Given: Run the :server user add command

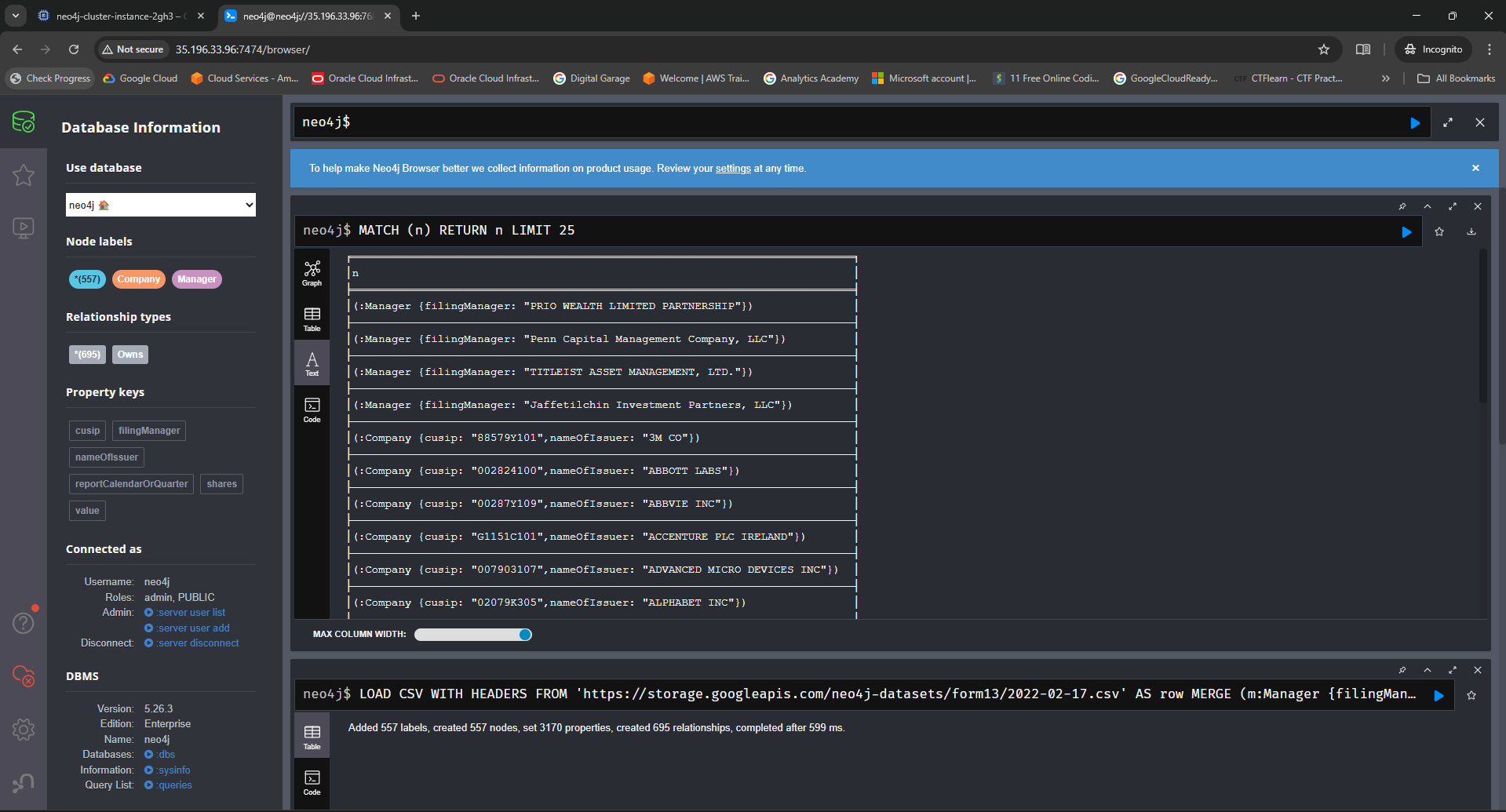Looking at the screenshot, I should 188,628.
